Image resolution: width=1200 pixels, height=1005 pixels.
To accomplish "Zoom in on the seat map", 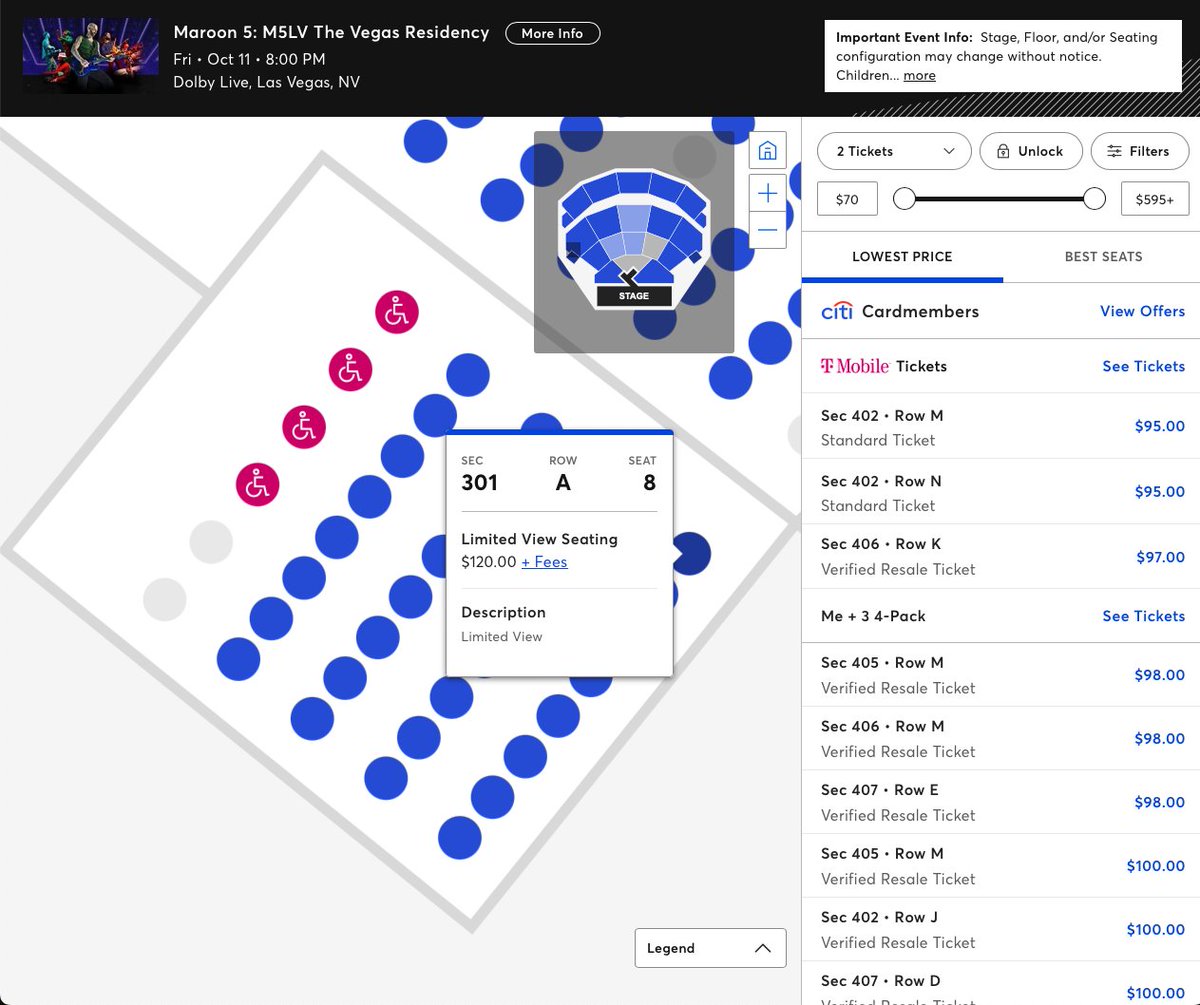I will click(768, 192).
